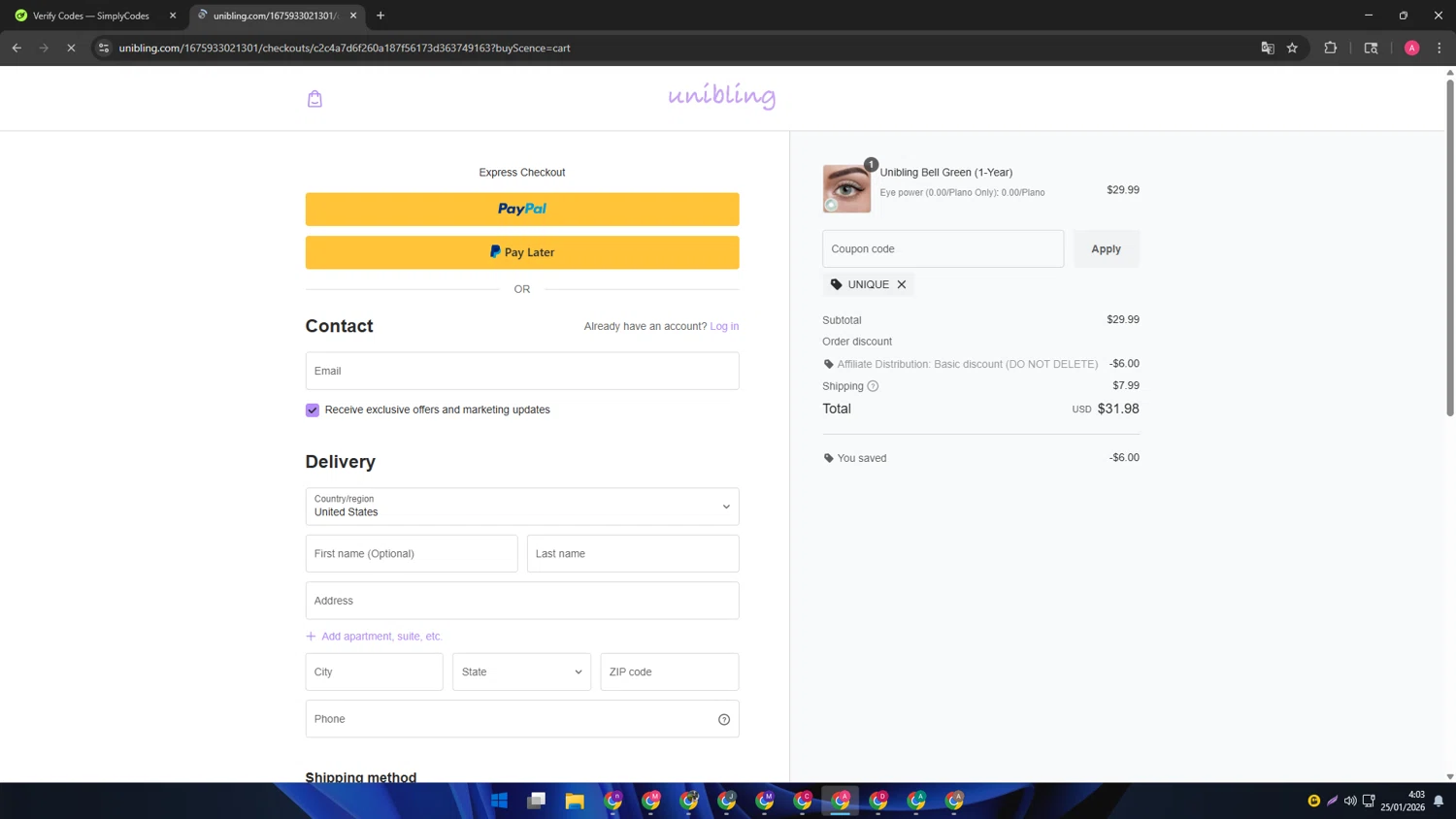The height and width of the screenshot is (819, 1456).
Task: Open a new browser tab
Action: click(x=381, y=16)
